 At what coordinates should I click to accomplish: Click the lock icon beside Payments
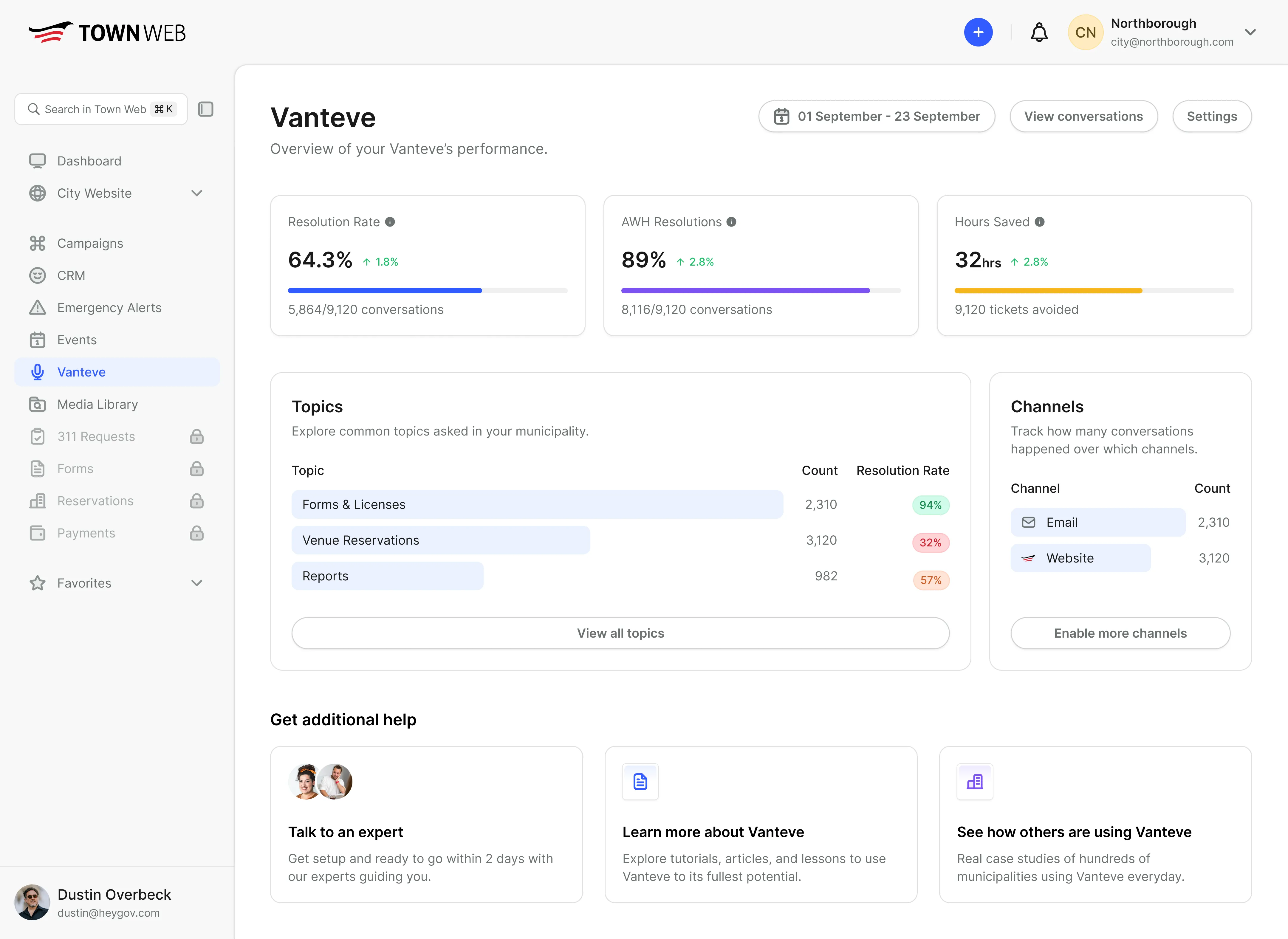coord(197,533)
